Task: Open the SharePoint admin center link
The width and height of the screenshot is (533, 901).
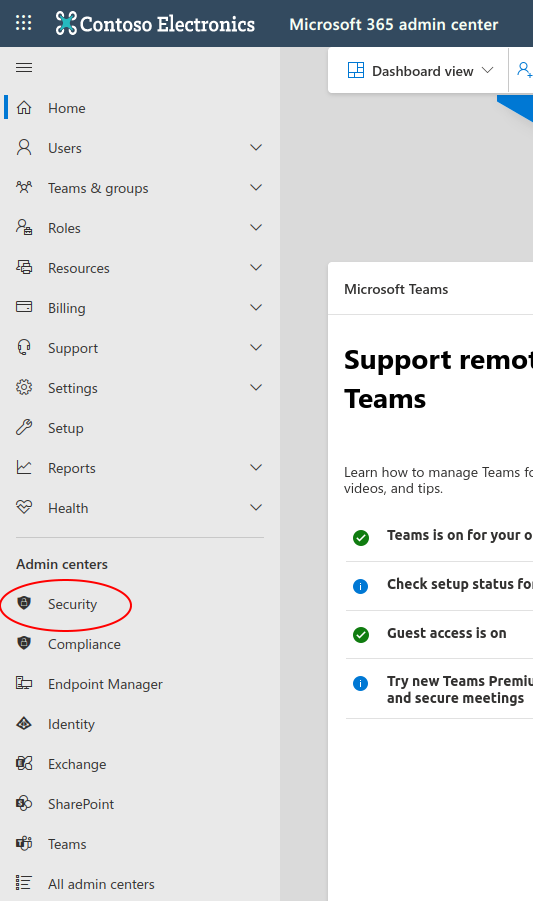Action: (x=81, y=804)
